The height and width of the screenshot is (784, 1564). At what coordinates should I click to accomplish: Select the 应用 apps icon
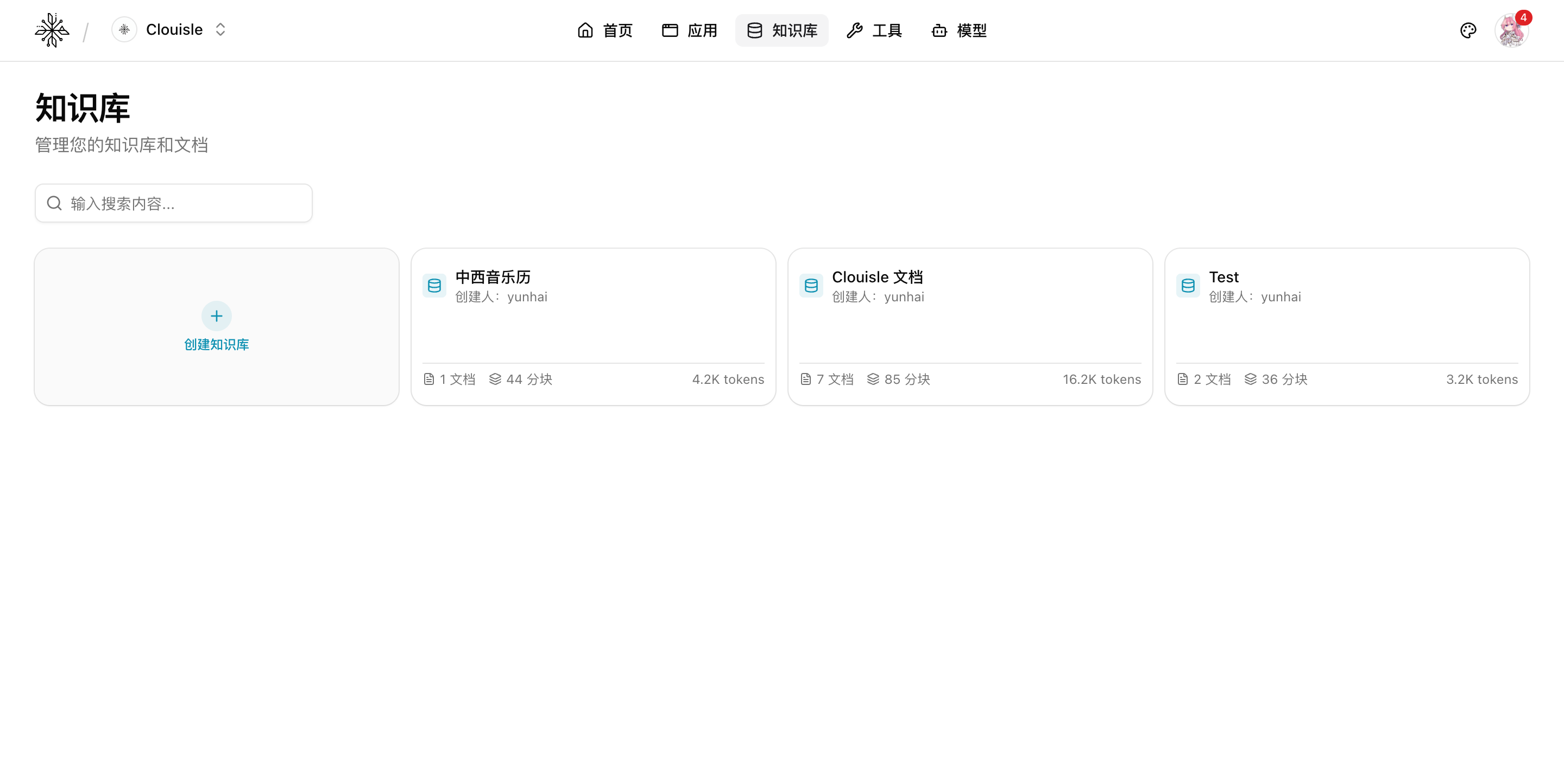(669, 30)
